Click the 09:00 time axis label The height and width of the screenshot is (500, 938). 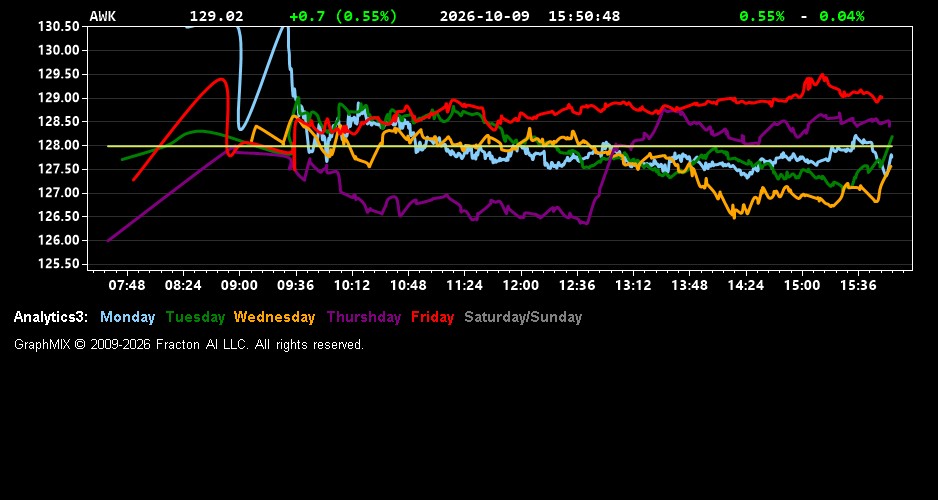point(239,286)
